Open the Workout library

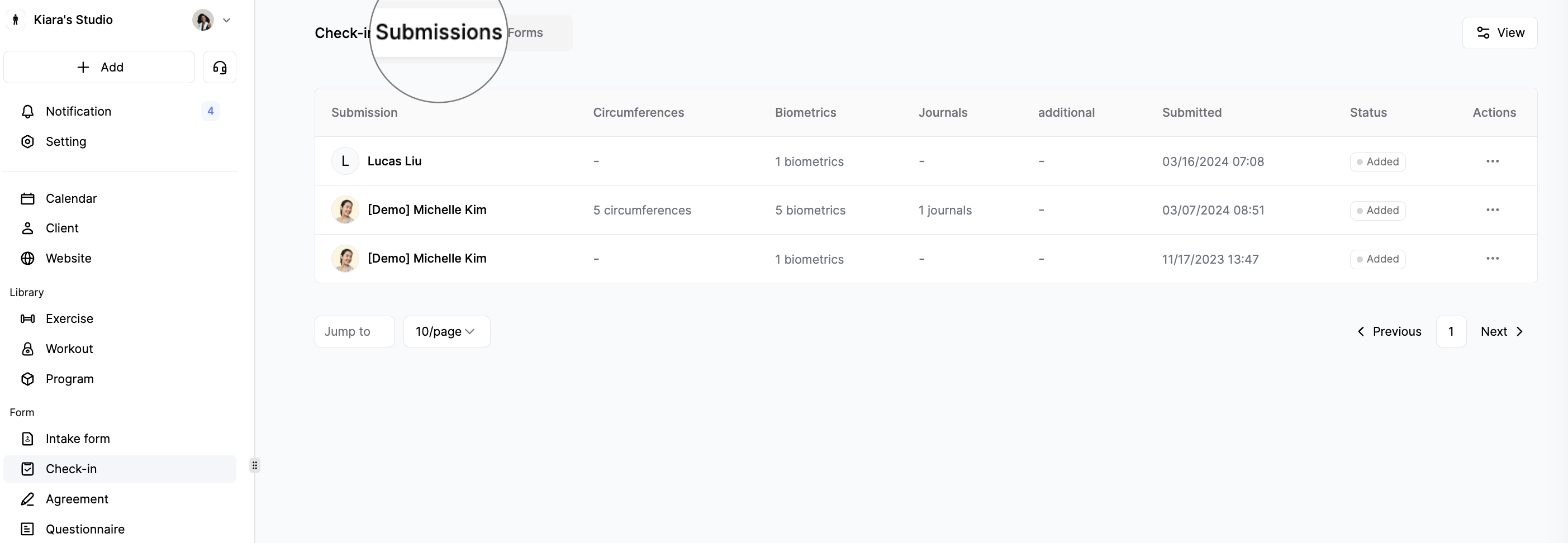(x=69, y=349)
